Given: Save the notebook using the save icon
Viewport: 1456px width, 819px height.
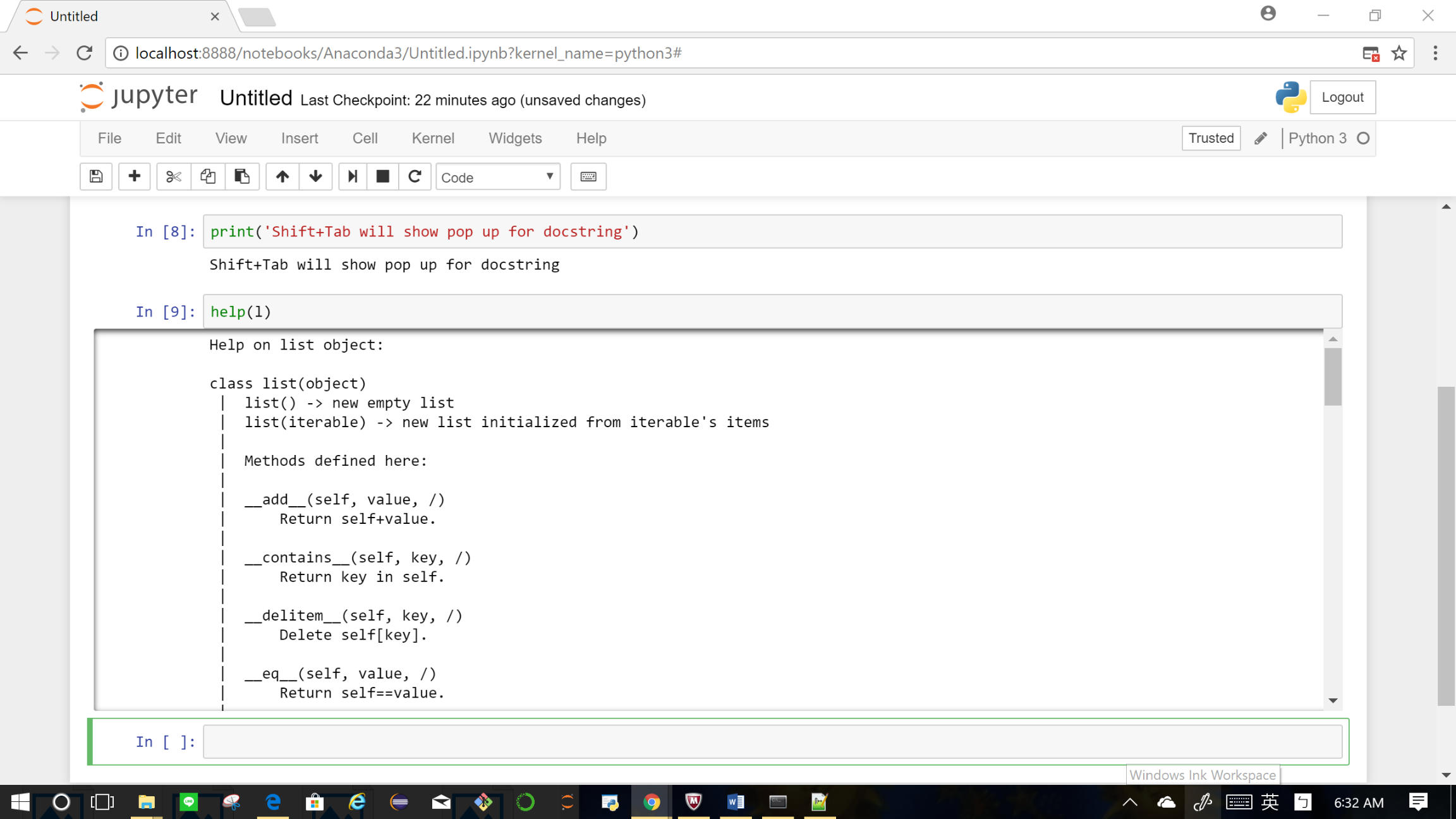Looking at the screenshot, I should click(x=95, y=177).
